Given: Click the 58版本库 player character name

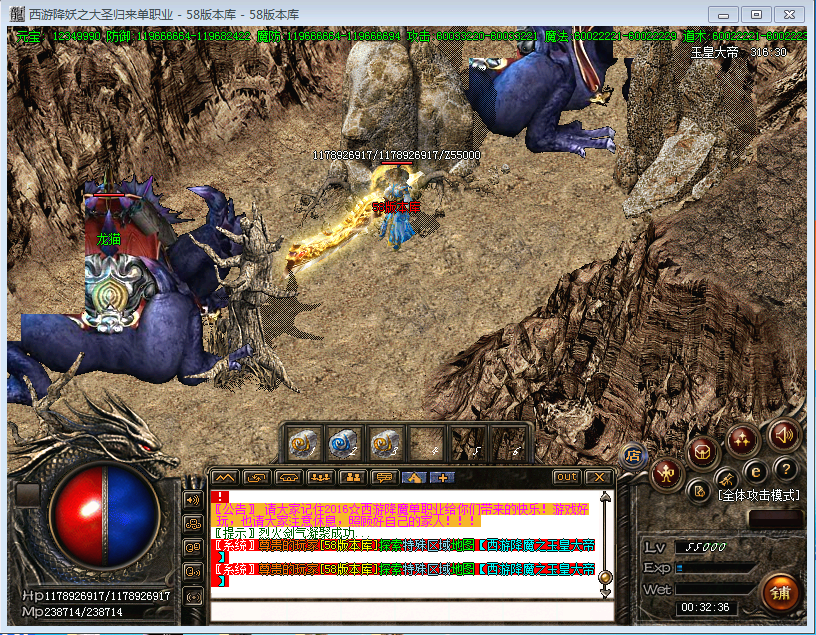Looking at the screenshot, I should (x=397, y=207).
